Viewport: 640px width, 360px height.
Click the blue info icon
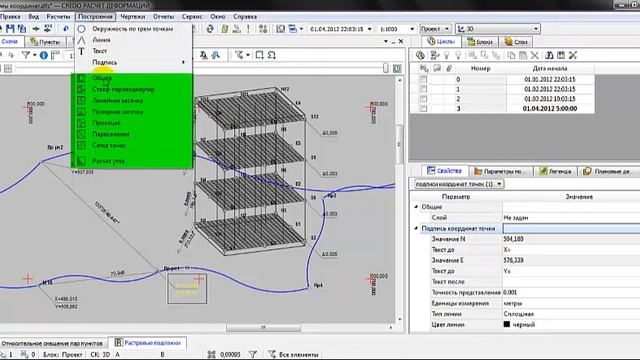[44, 55]
